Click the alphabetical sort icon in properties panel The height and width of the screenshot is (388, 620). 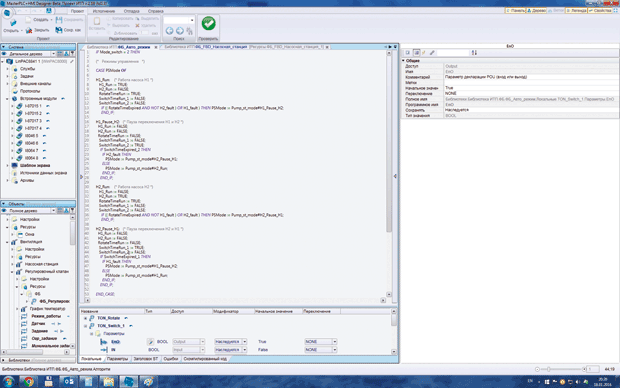click(x=474, y=53)
